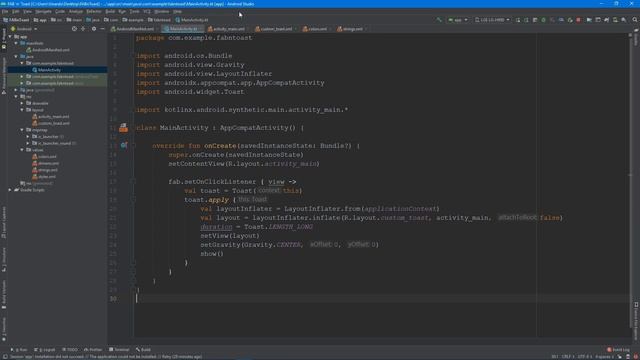The width and height of the screenshot is (640, 360).
Task: Switch to colors.xml editor tab
Action: pos(317,29)
